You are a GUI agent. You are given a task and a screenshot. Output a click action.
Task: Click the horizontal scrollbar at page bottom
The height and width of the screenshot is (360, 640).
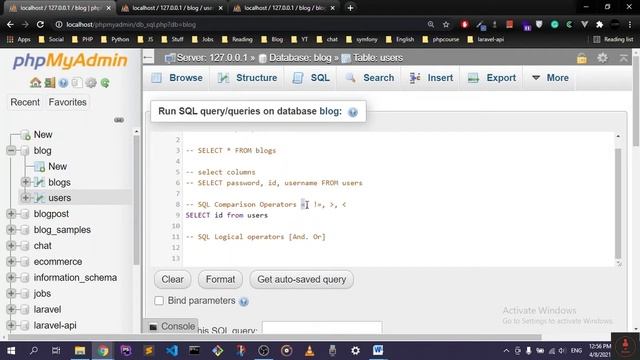click(x=274, y=337)
